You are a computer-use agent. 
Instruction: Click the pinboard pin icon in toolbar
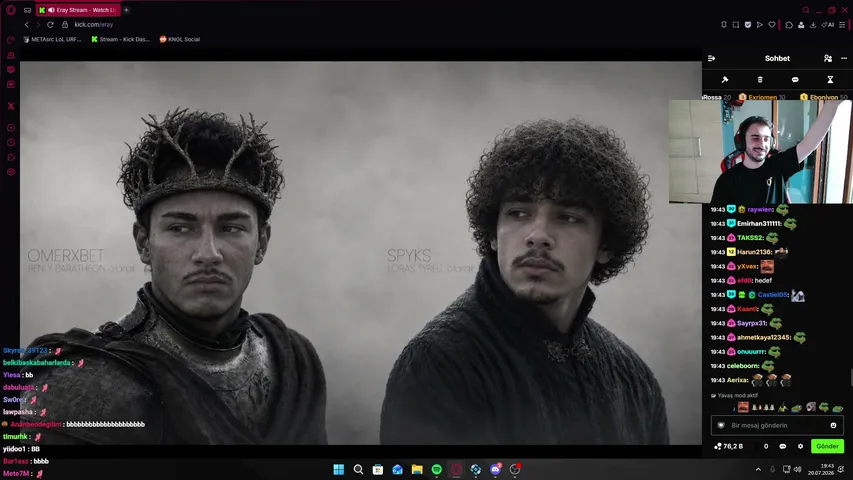click(x=724, y=24)
